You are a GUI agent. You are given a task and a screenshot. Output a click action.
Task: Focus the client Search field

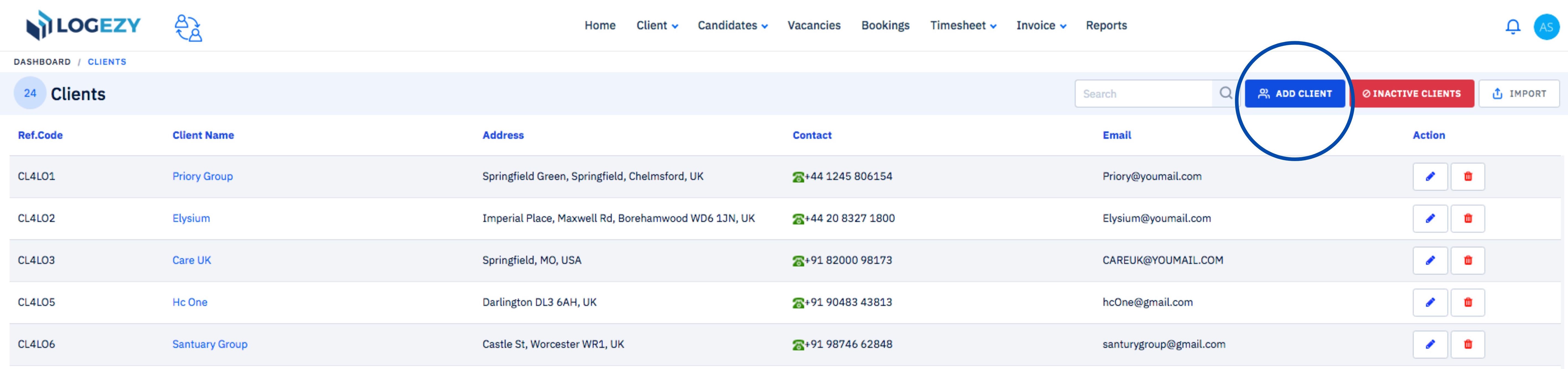click(x=1144, y=94)
